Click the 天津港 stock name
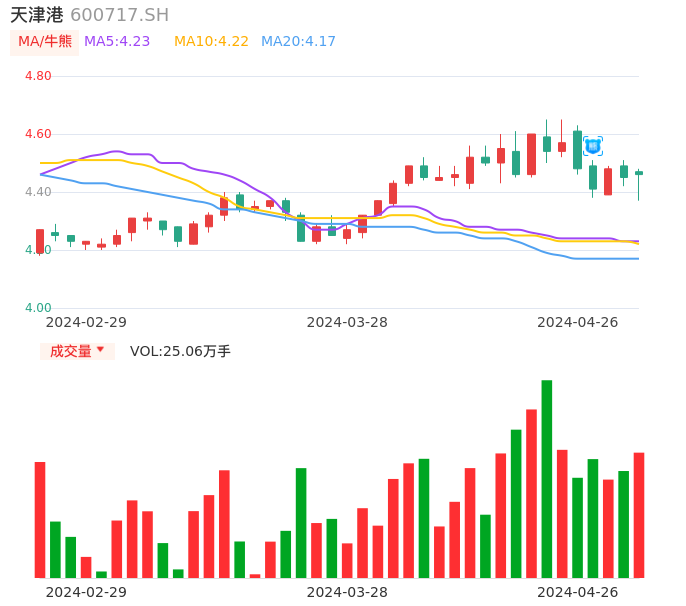686x606 pixels. tap(36, 15)
